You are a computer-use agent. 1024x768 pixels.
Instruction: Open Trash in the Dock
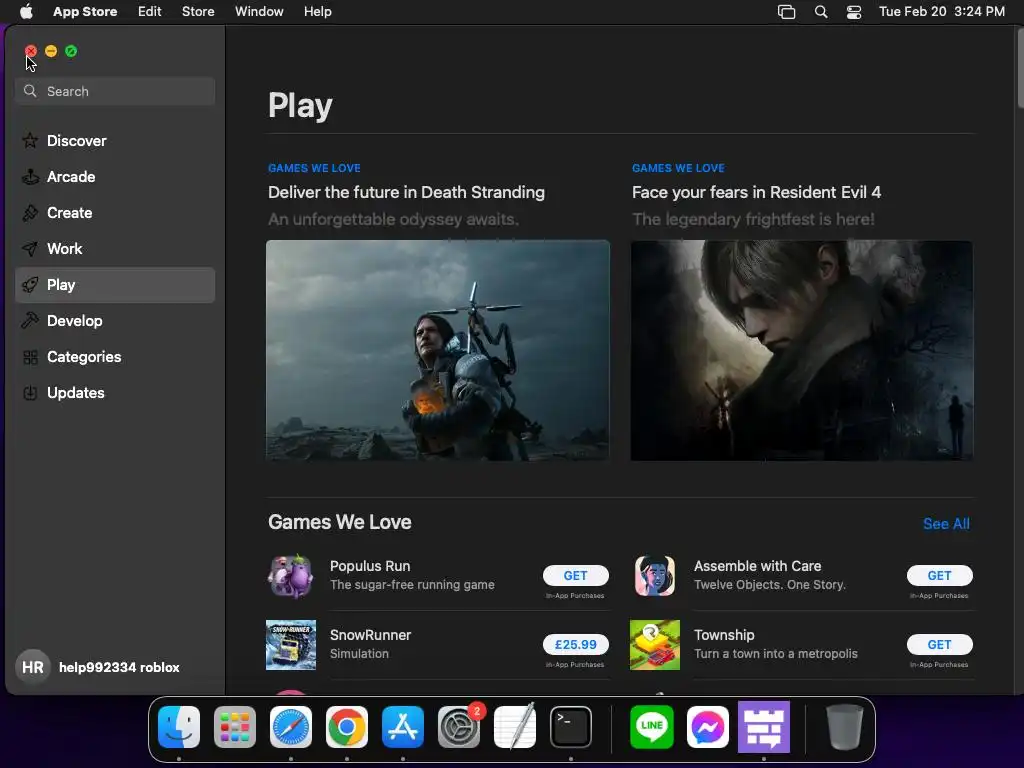point(844,727)
